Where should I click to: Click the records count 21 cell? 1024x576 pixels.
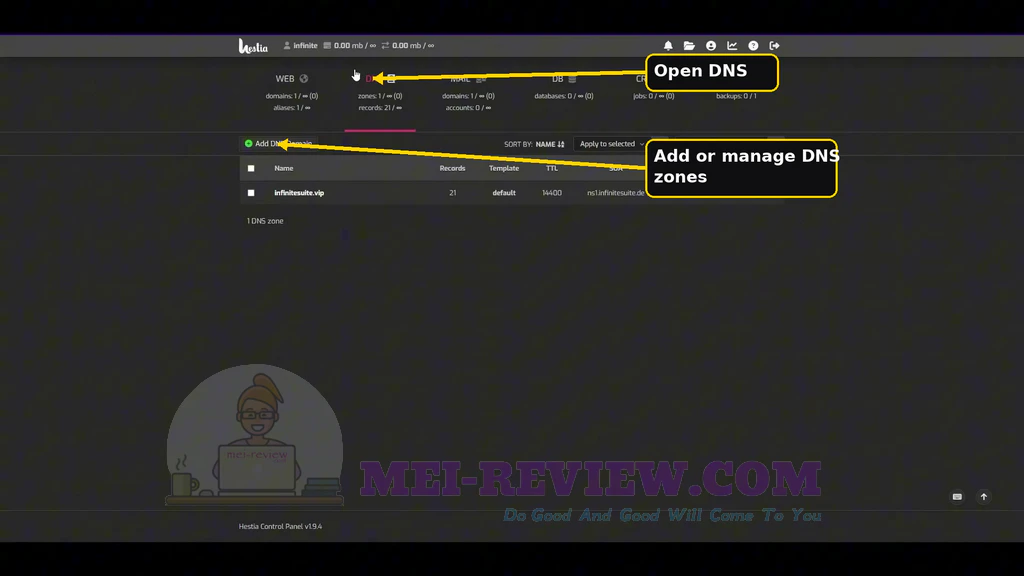point(453,193)
